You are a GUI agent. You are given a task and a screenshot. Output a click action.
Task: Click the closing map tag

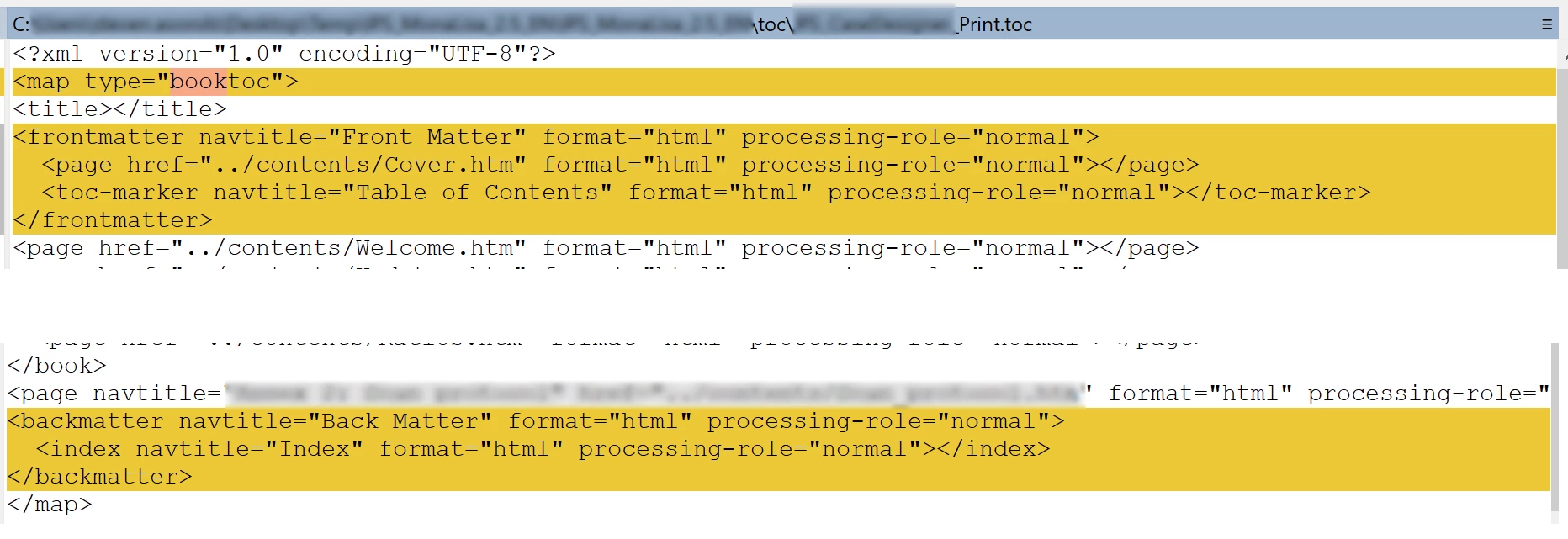(50, 505)
